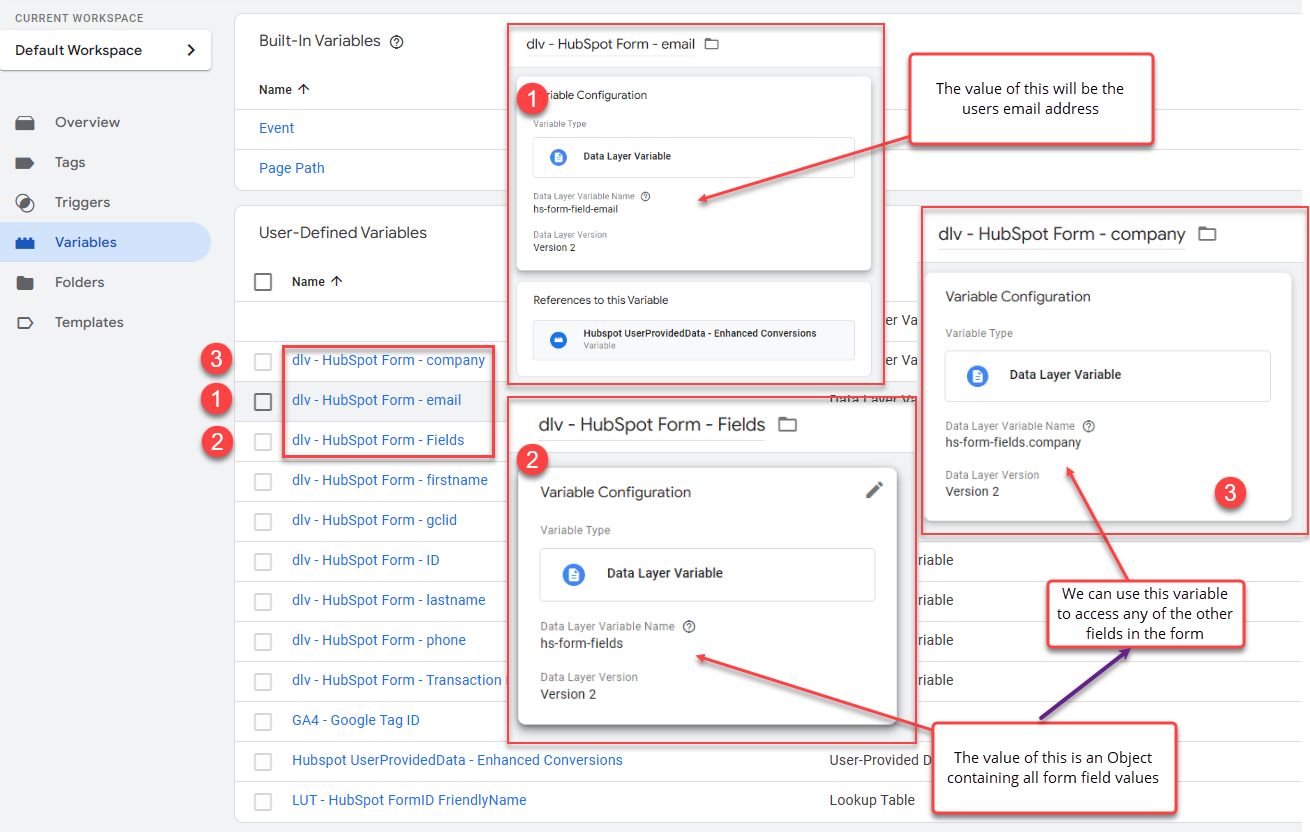The width and height of the screenshot is (1310, 832).
Task: Click the Built-In Variables help icon
Action: coord(396,42)
